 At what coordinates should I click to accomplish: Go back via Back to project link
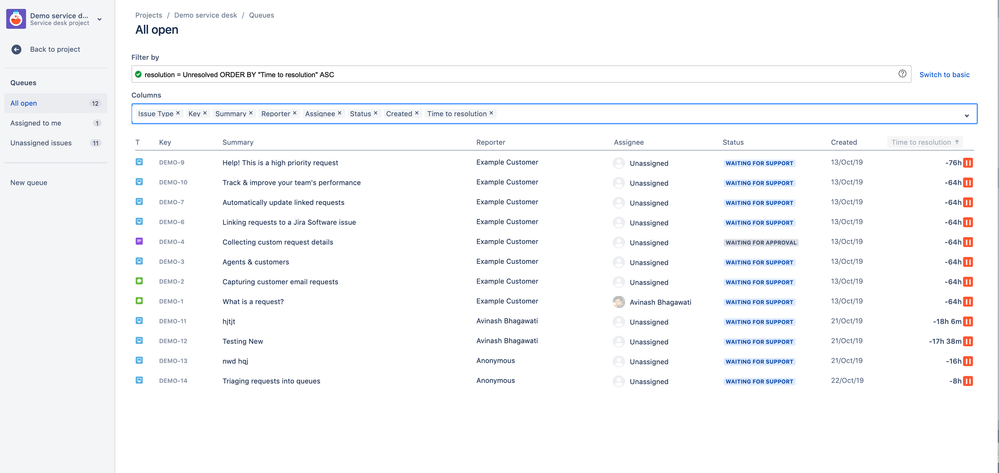click(x=55, y=49)
